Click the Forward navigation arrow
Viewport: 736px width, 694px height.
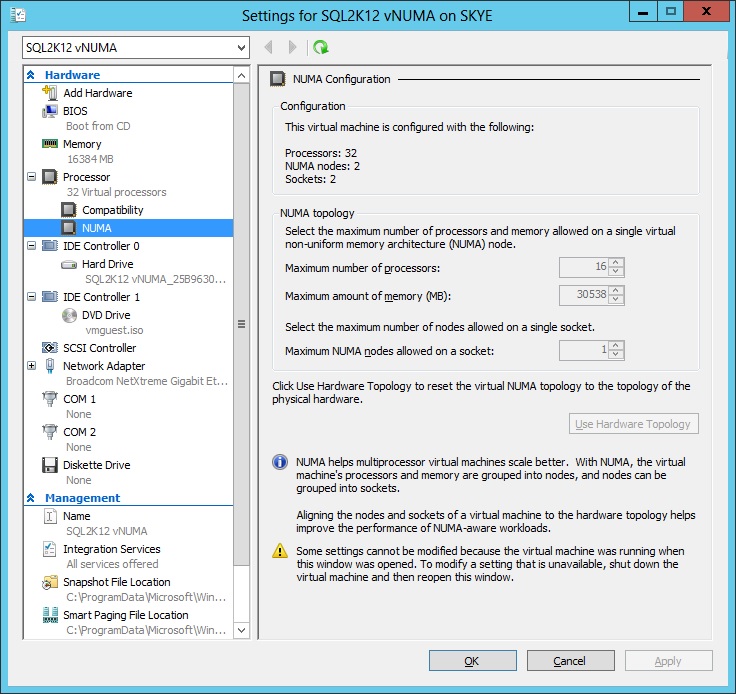coord(292,47)
